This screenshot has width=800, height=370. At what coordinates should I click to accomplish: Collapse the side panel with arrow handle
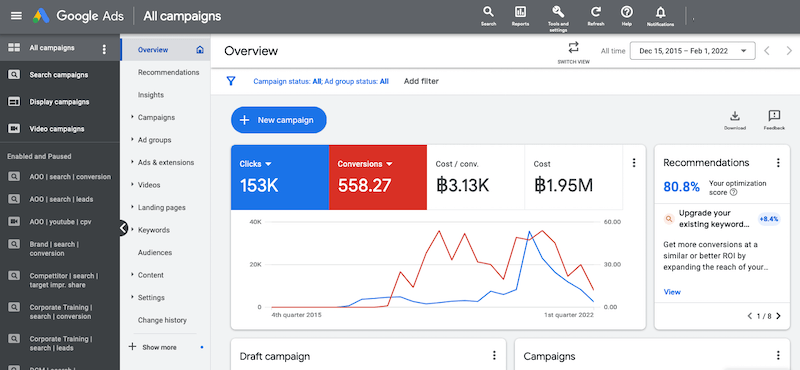pyautogui.click(x=123, y=228)
